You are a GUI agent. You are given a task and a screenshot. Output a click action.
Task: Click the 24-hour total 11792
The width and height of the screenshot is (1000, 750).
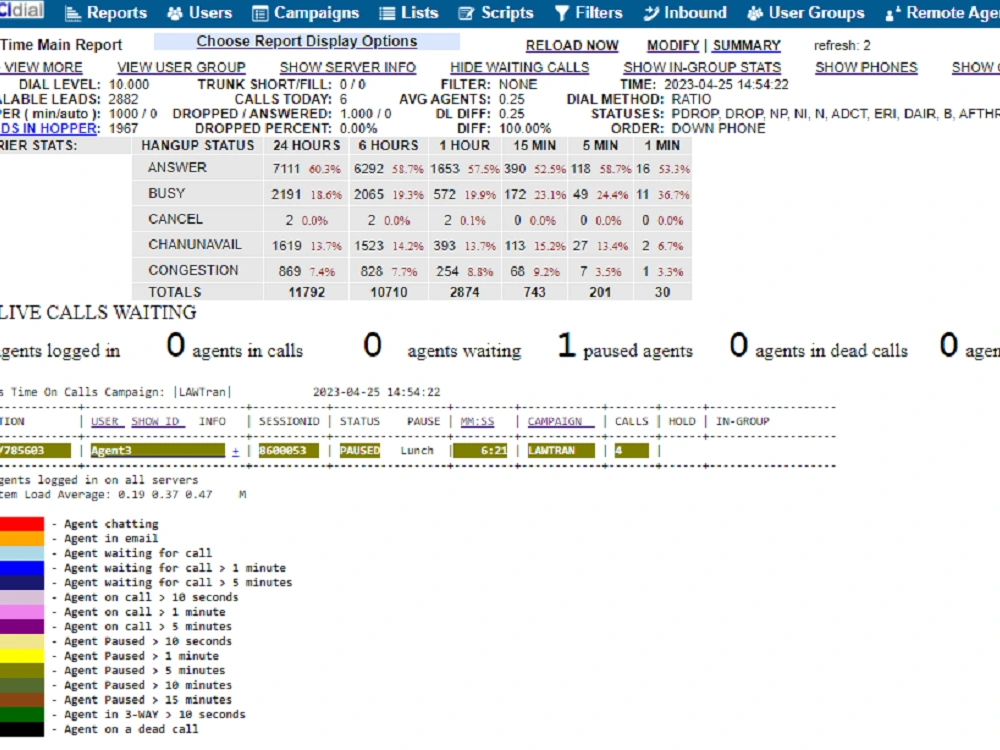[x=307, y=292]
